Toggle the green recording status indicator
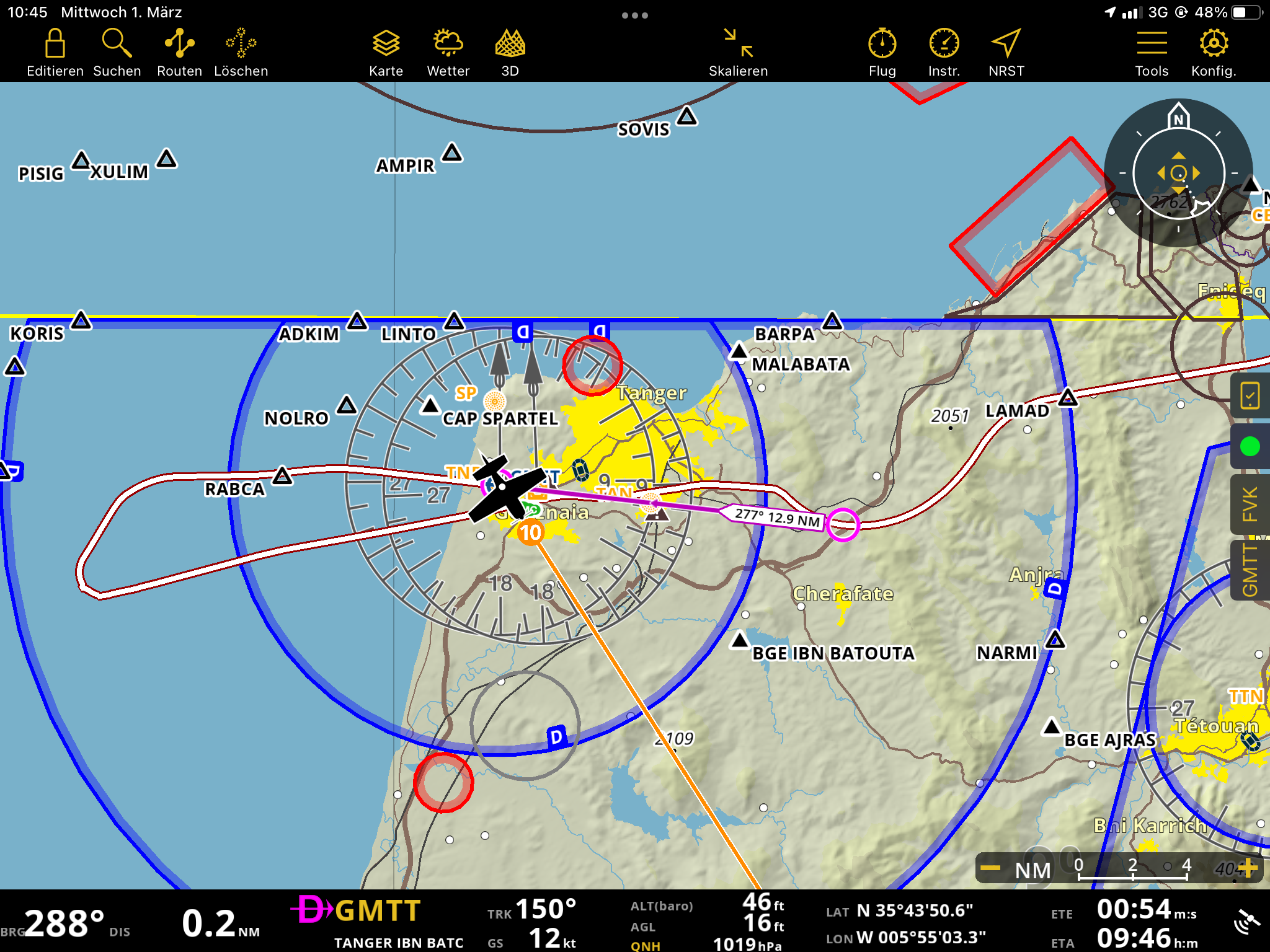Image resolution: width=1270 pixels, height=952 pixels. [x=1250, y=446]
